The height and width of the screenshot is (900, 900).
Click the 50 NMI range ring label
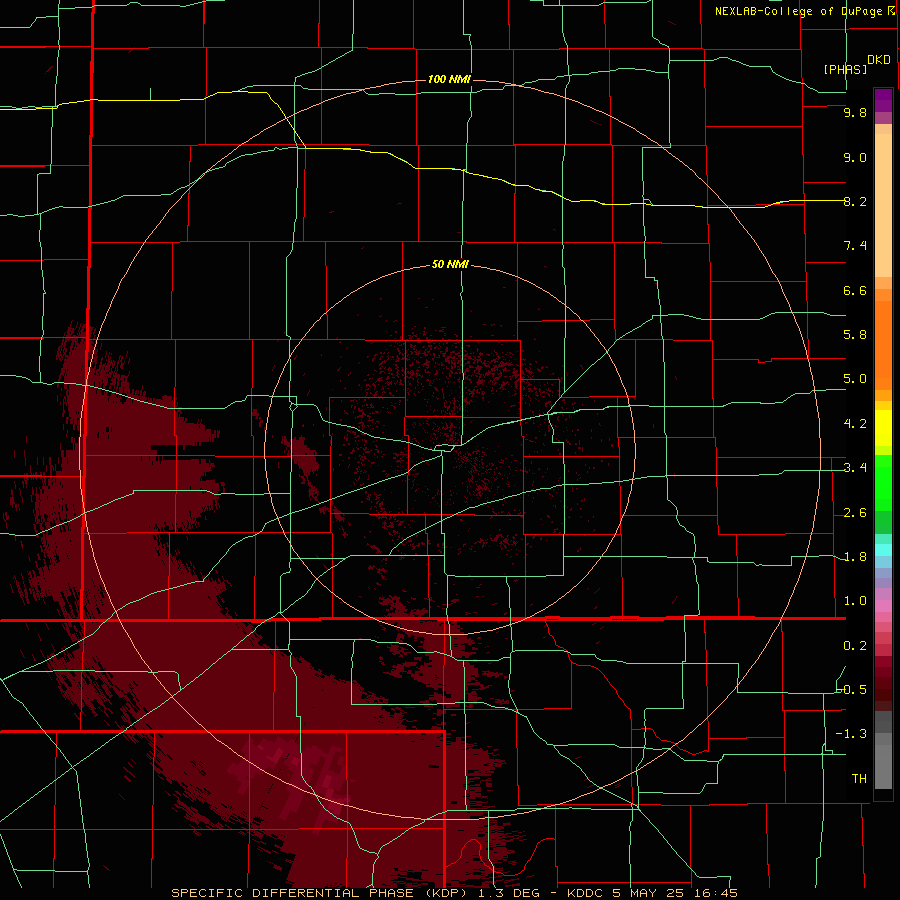[450, 265]
